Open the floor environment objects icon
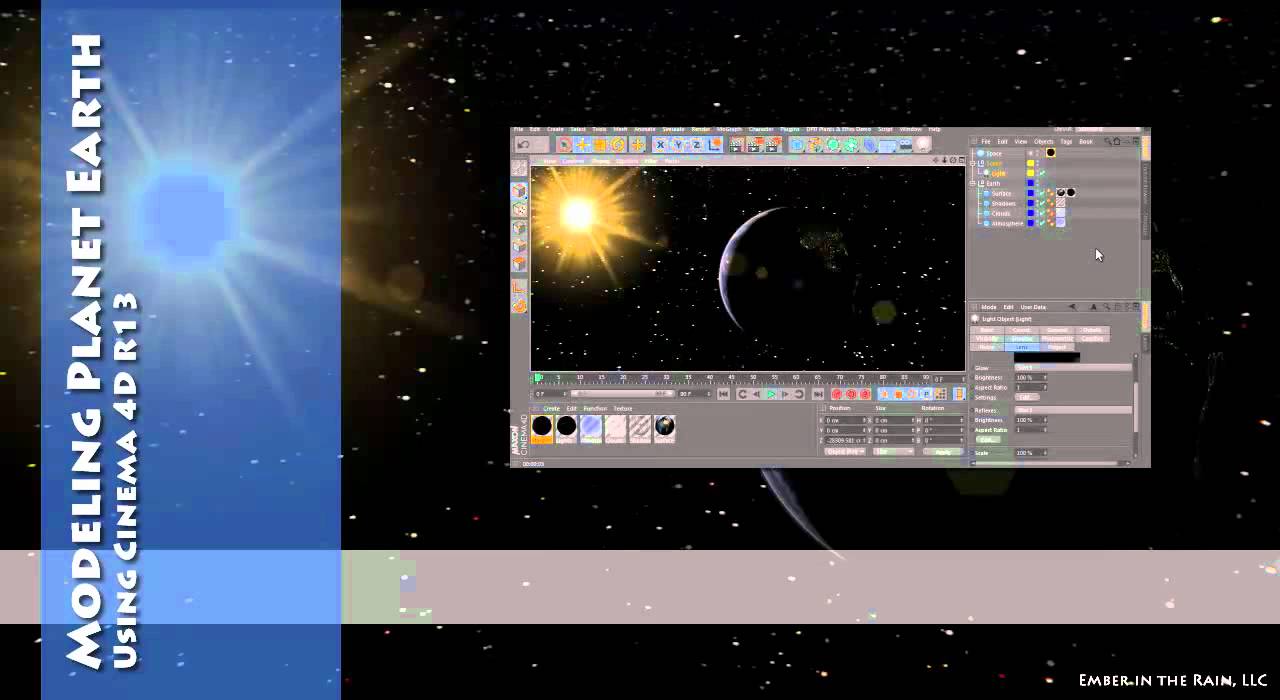This screenshot has height=700, width=1280. click(887, 144)
